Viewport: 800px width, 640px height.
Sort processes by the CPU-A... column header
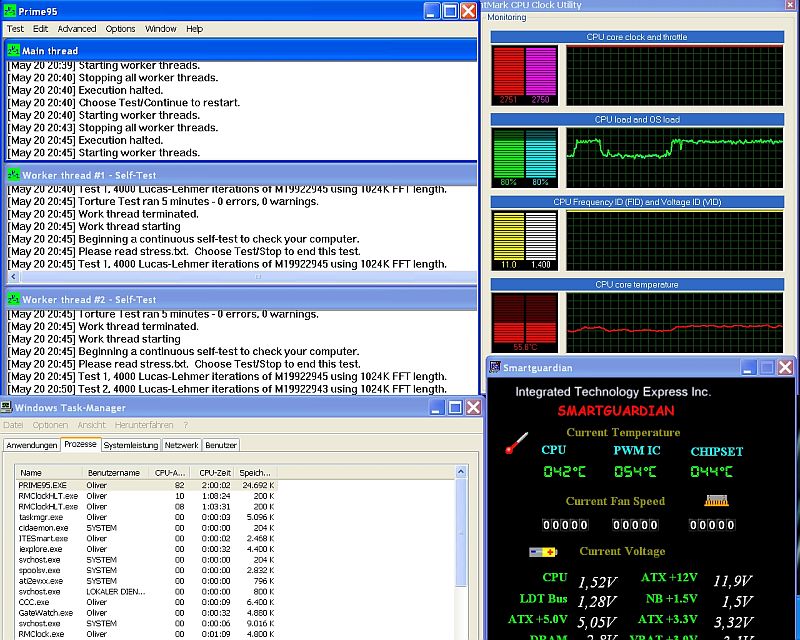coord(169,473)
